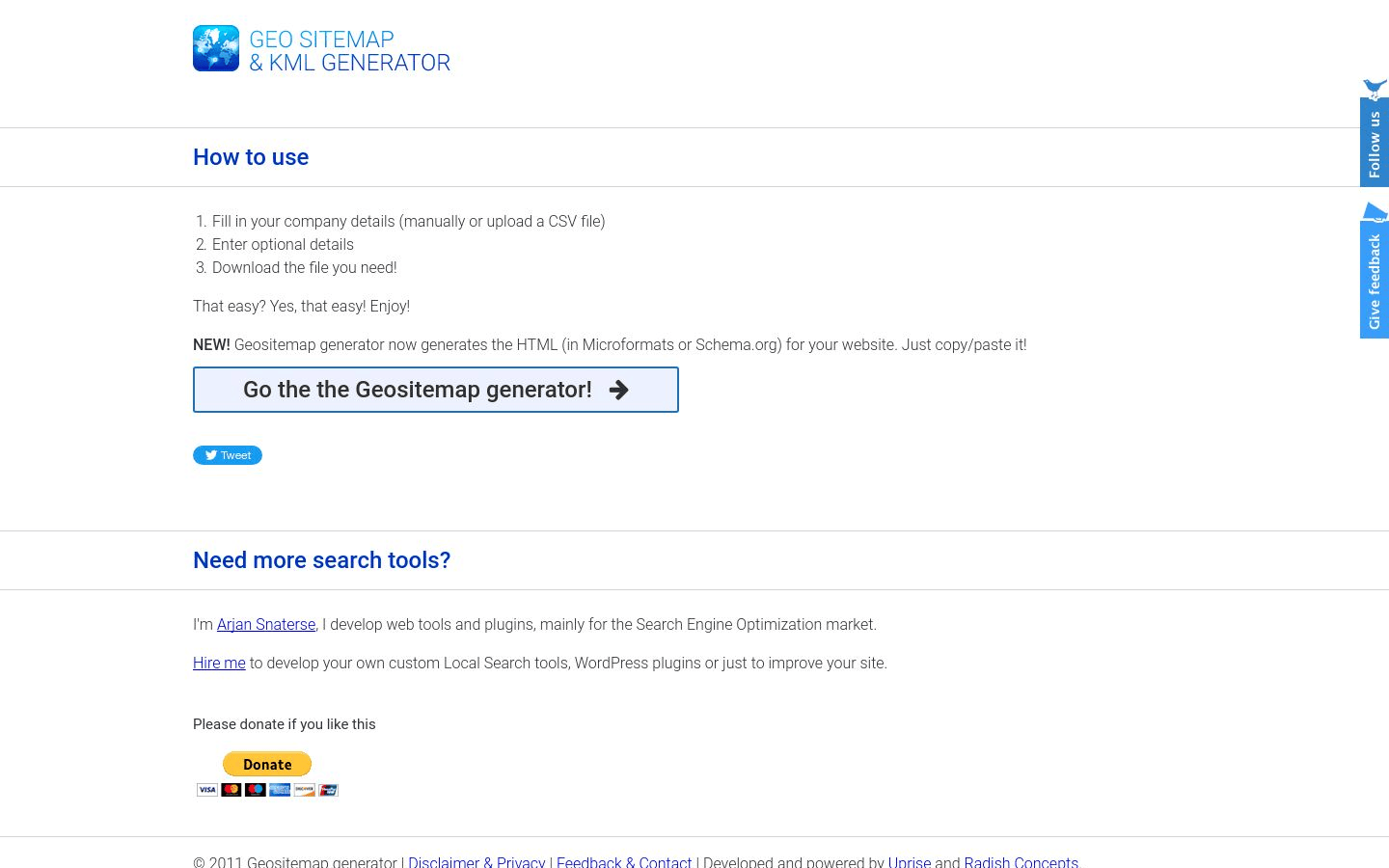Click the Maestro card icon
The height and width of the screenshot is (868, 1389).
[256, 790]
